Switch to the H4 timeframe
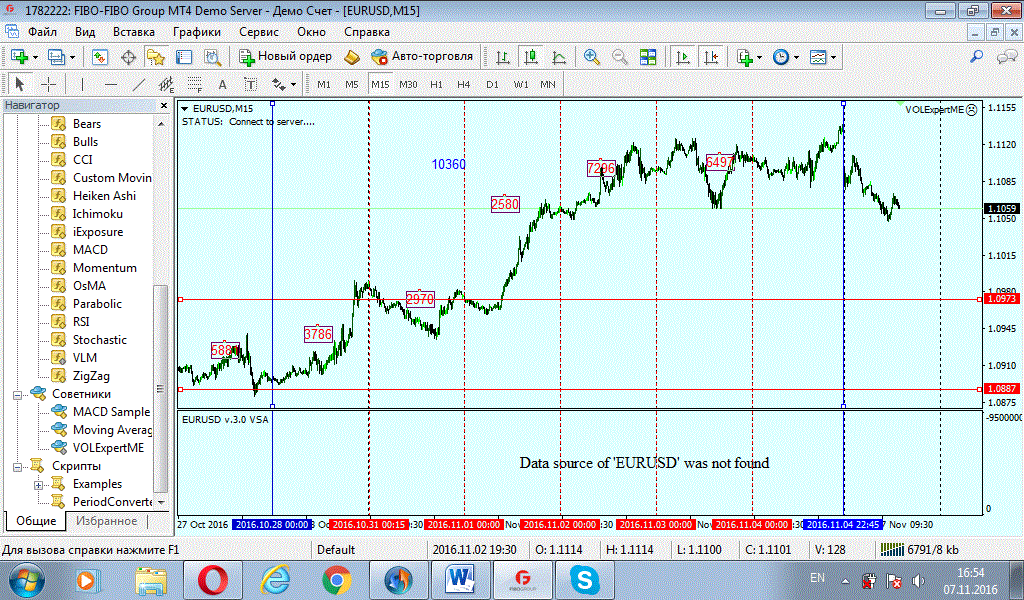The width and height of the screenshot is (1024, 600). click(464, 84)
